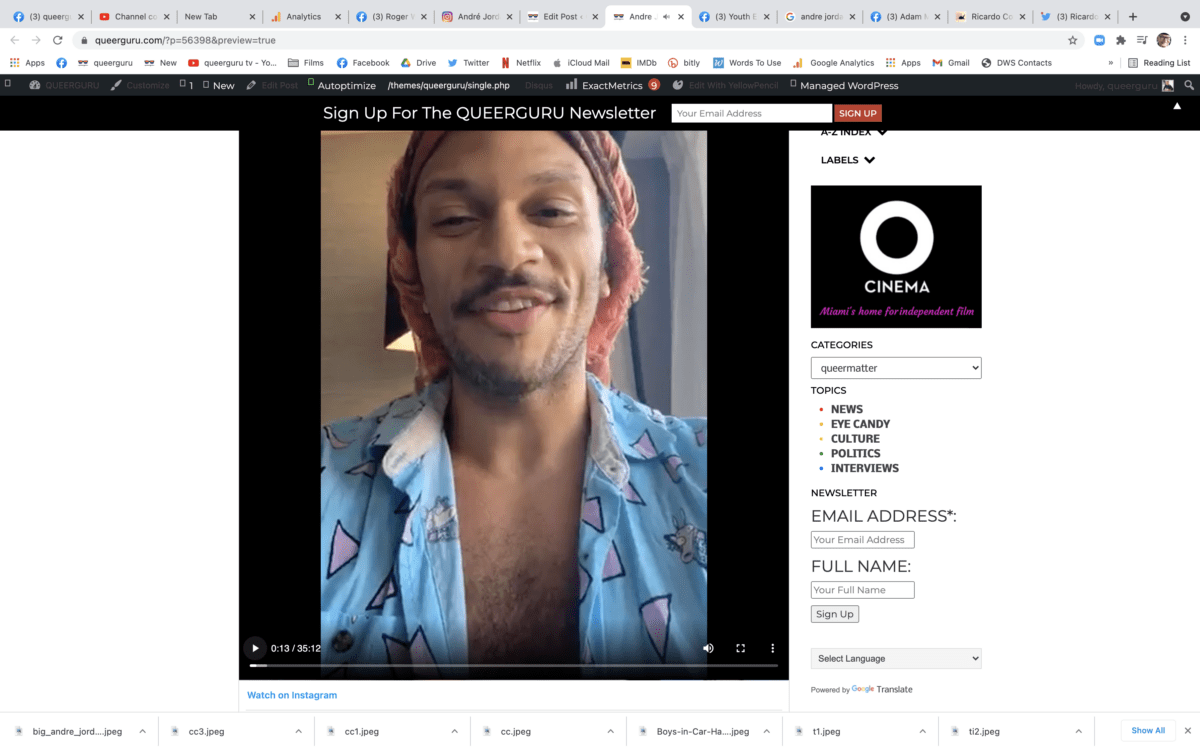Open ExactMetrics in admin bar
Screen dimensions: 1200x750
611,86
